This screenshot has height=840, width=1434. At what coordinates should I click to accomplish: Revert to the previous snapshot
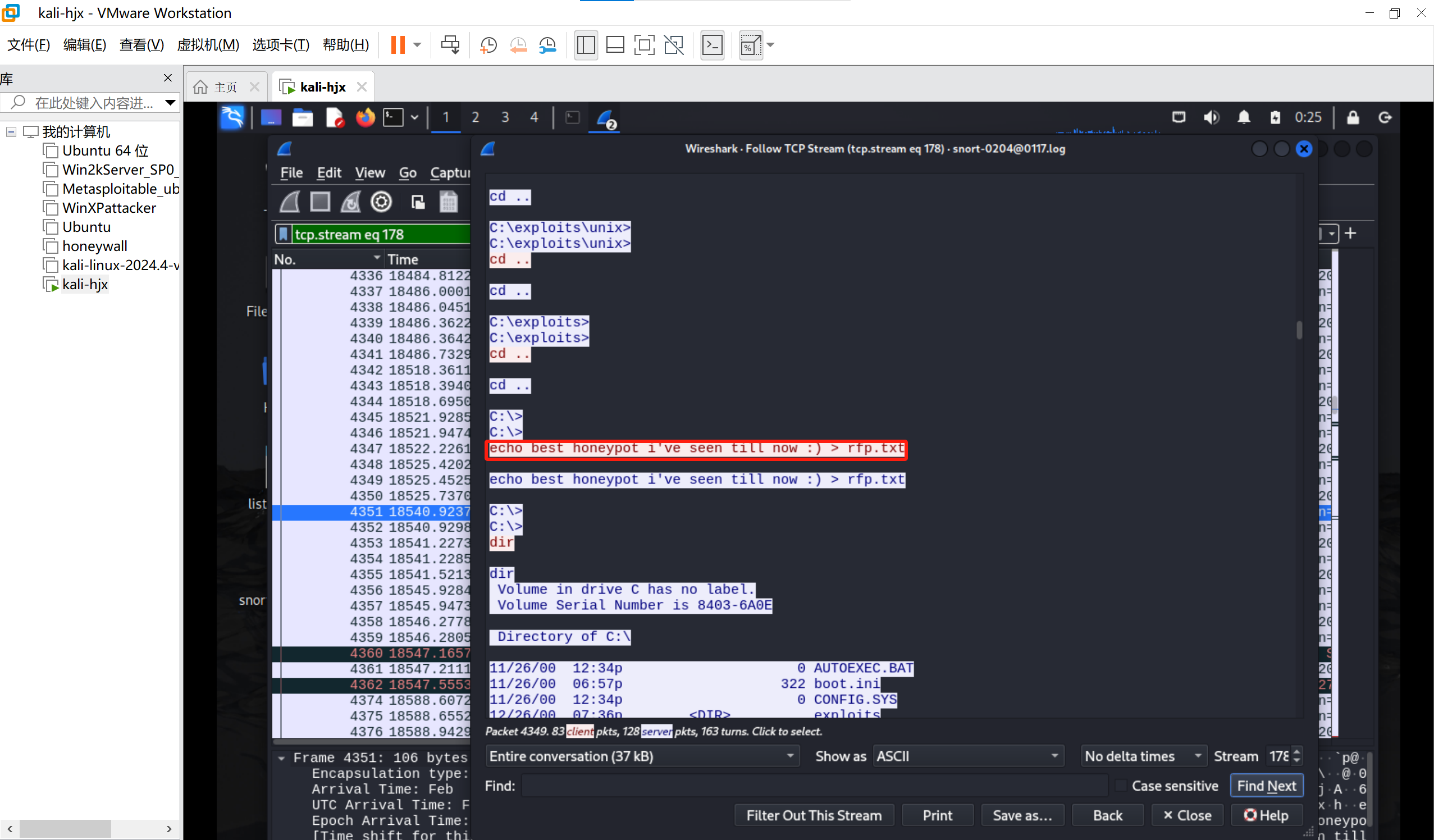(x=518, y=44)
